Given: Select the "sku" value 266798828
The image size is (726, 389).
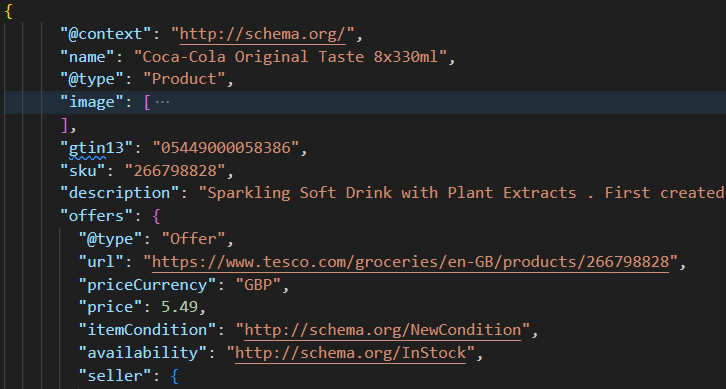Looking at the screenshot, I should (x=175, y=171).
